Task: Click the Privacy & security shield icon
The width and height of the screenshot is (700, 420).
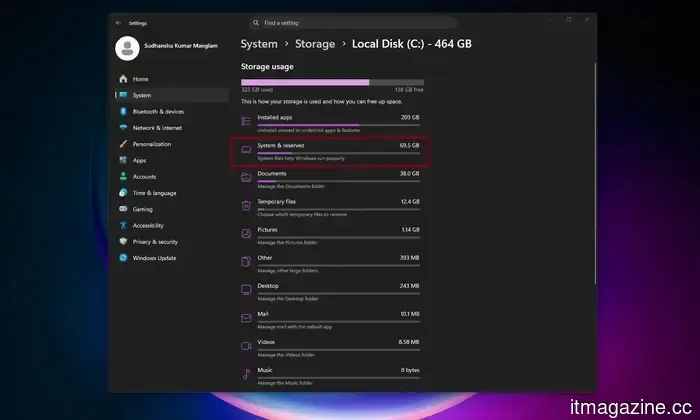Action: point(123,241)
